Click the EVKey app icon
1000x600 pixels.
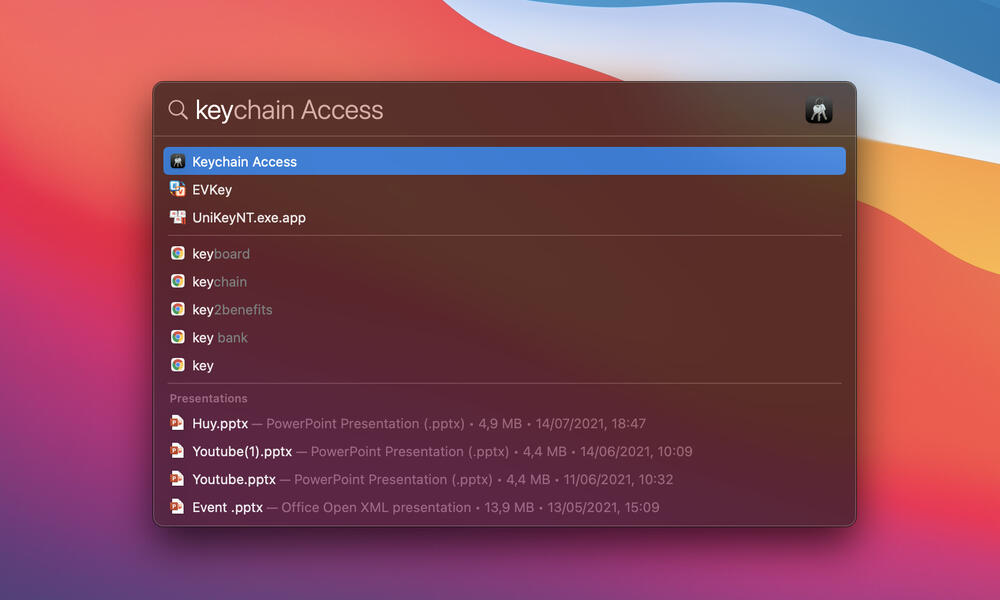pos(178,189)
